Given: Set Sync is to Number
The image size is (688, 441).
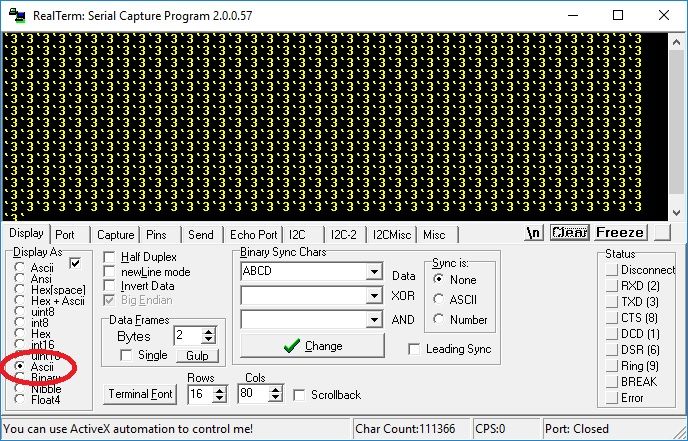Looking at the screenshot, I should [438, 319].
